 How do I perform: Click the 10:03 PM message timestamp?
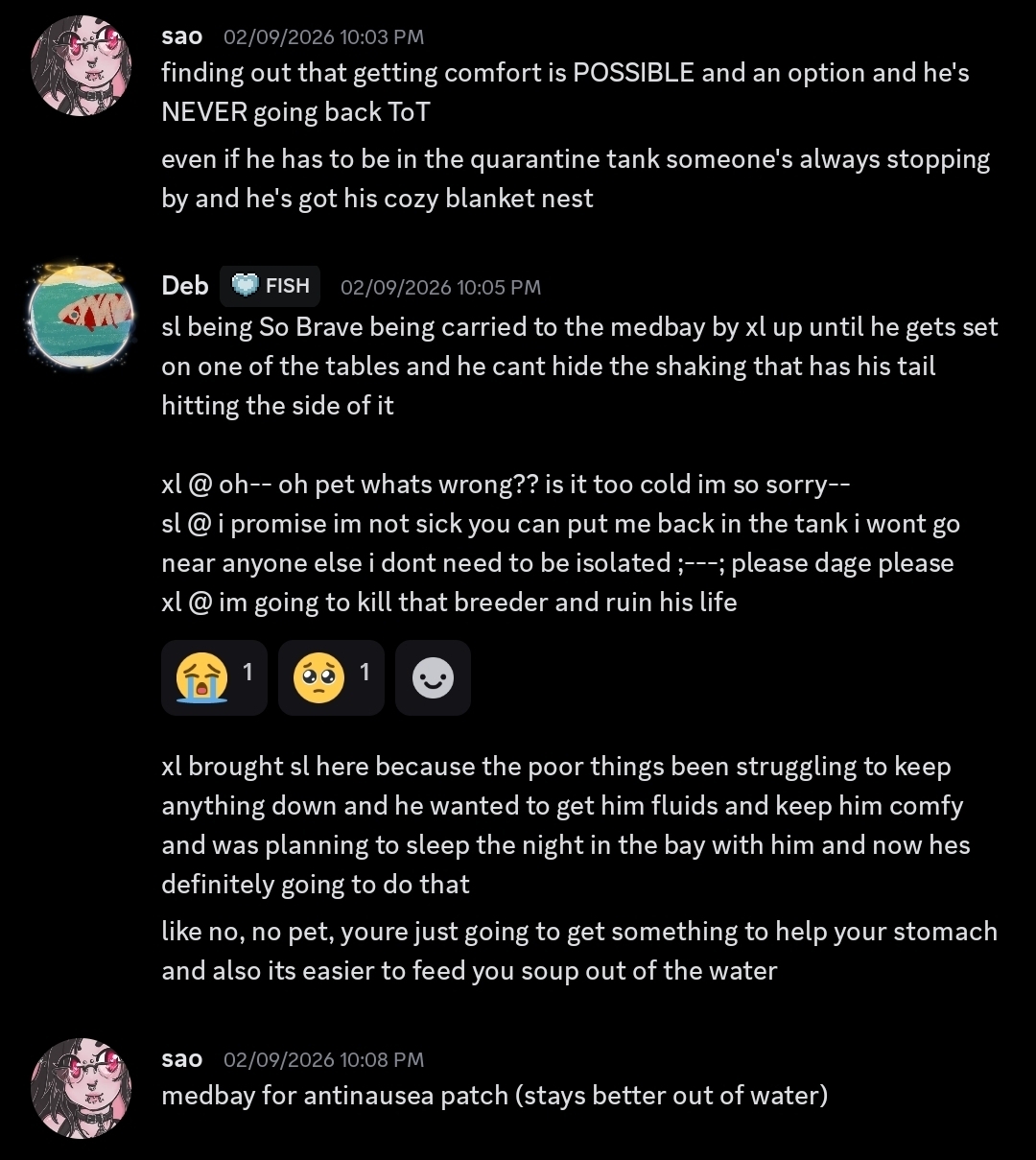click(x=323, y=37)
